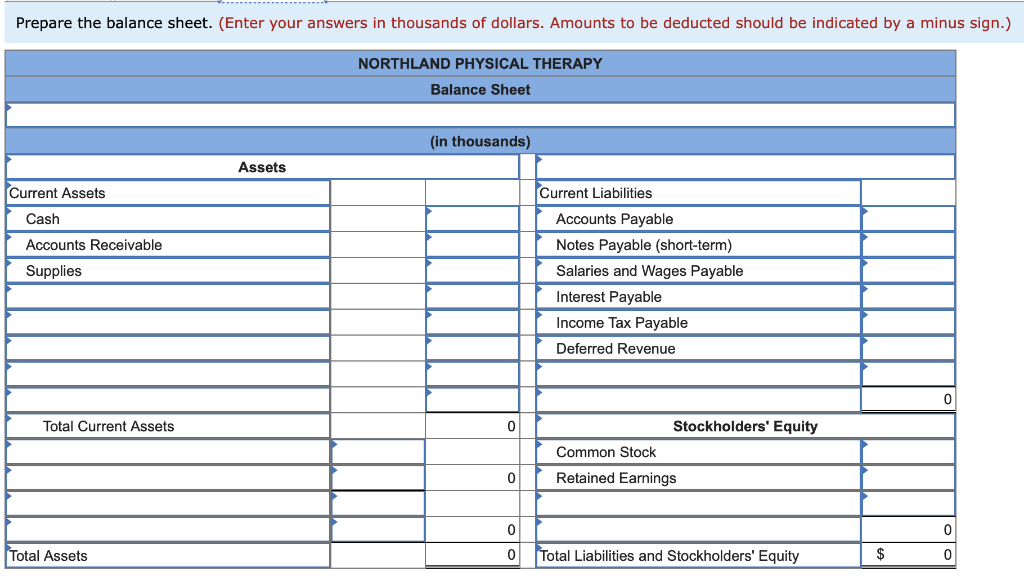Open the liabilities section header dropdown, right of Assets
The width and height of the screenshot is (1024, 580).
745,167
